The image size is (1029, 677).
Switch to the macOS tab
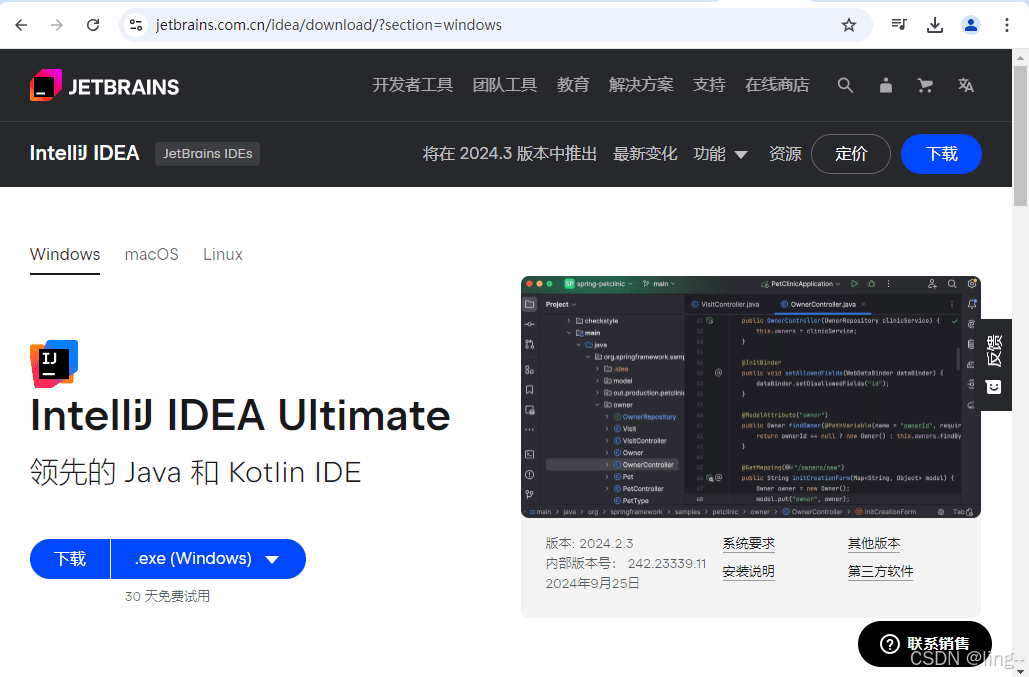pyautogui.click(x=152, y=255)
